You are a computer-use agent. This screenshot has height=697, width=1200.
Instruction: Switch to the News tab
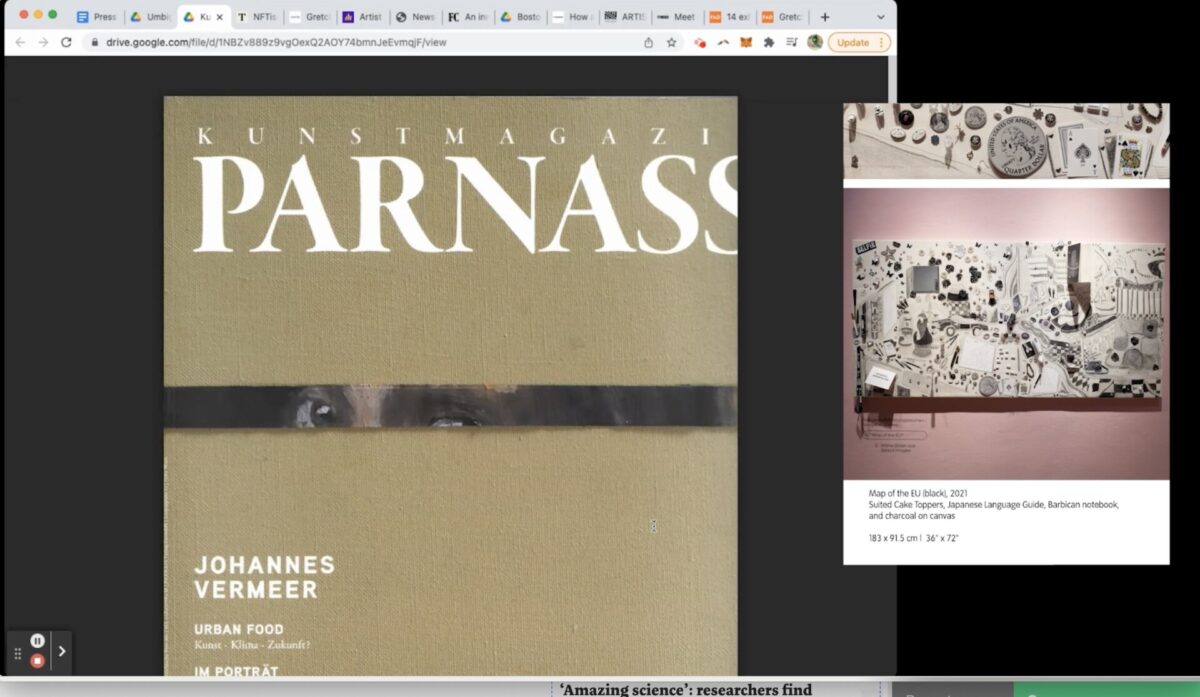click(416, 17)
